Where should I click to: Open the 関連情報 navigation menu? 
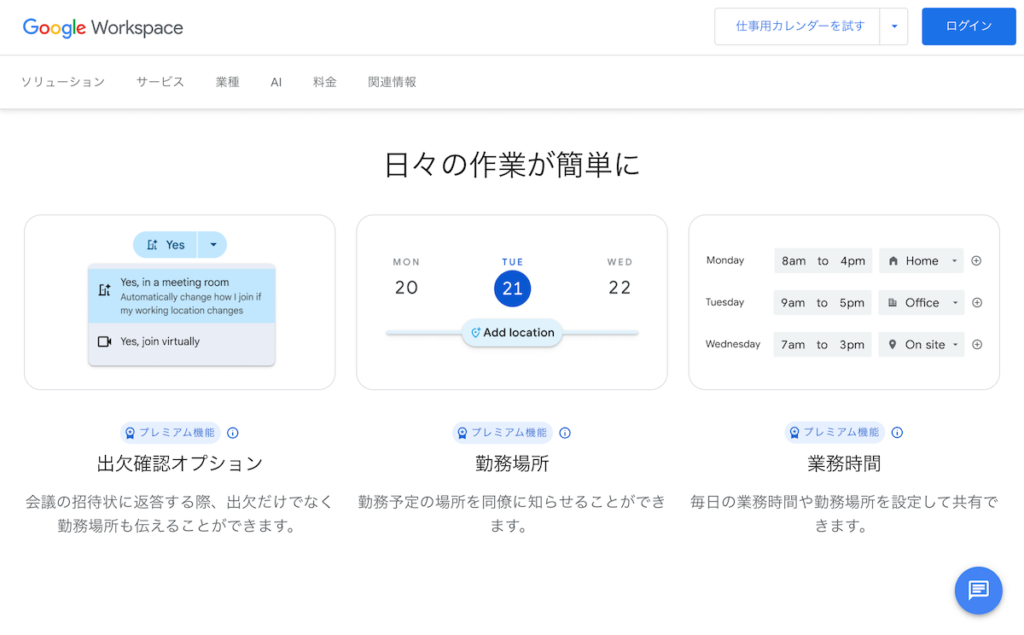point(392,82)
